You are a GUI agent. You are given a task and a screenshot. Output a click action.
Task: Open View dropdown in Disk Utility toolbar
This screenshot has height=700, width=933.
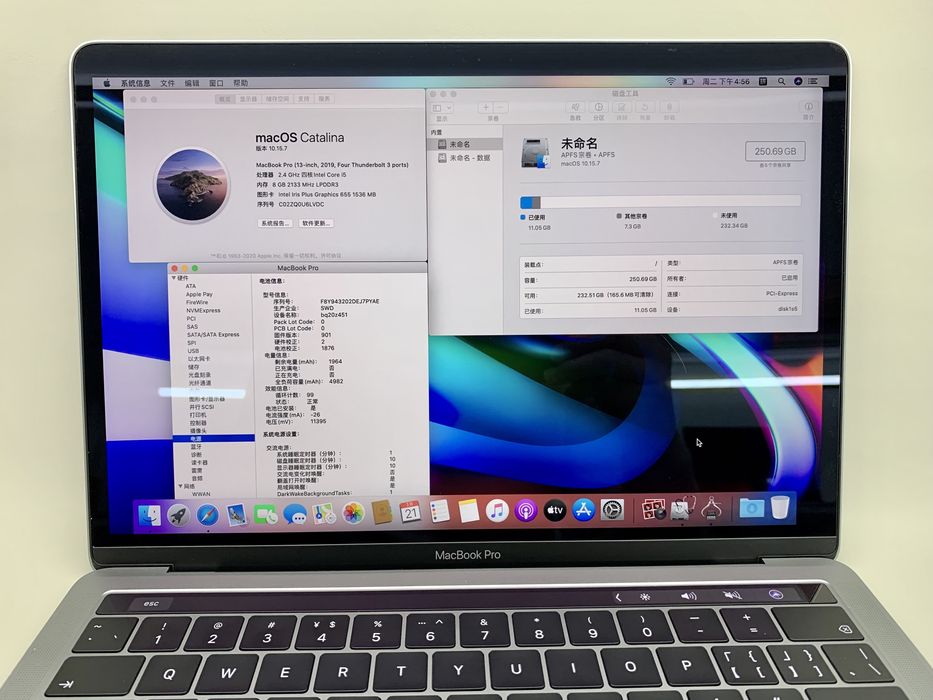[442, 108]
